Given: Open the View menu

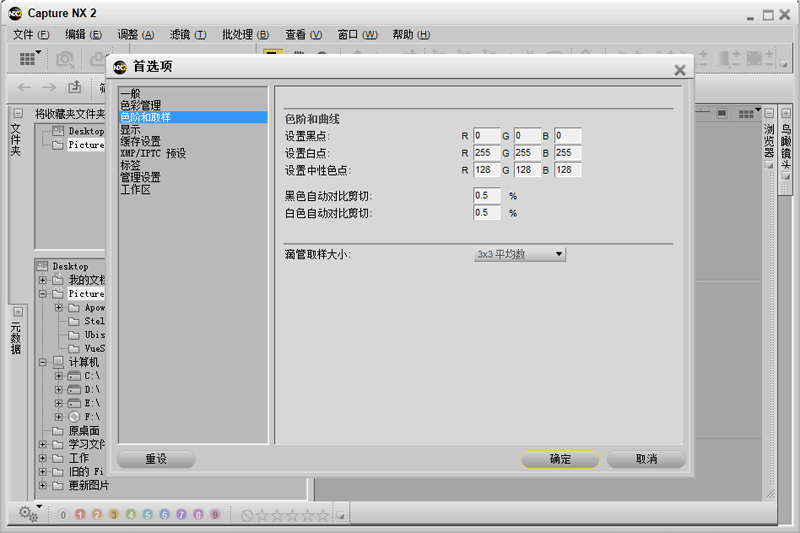Looking at the screenshot, I should pyautogui.click(x=304, y=35).
